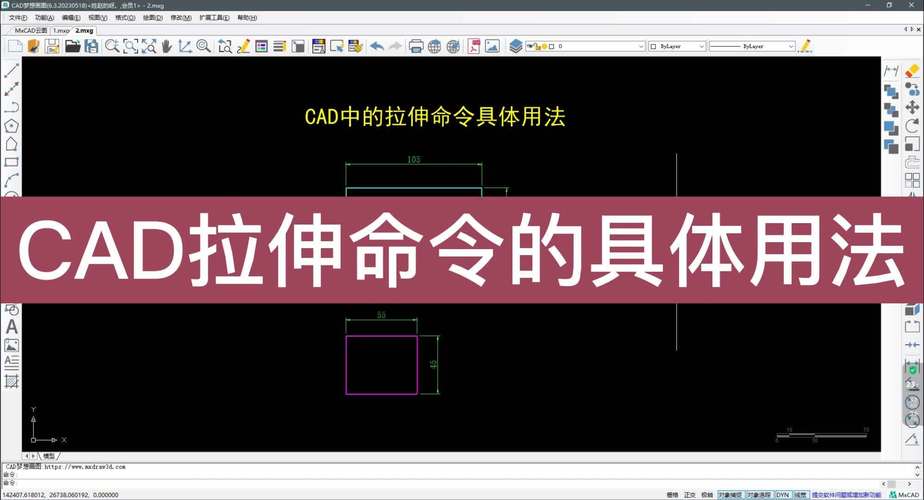Click the undo arrow
The height and width of the screenshot is (500, 924).
[x=377, y=46]
